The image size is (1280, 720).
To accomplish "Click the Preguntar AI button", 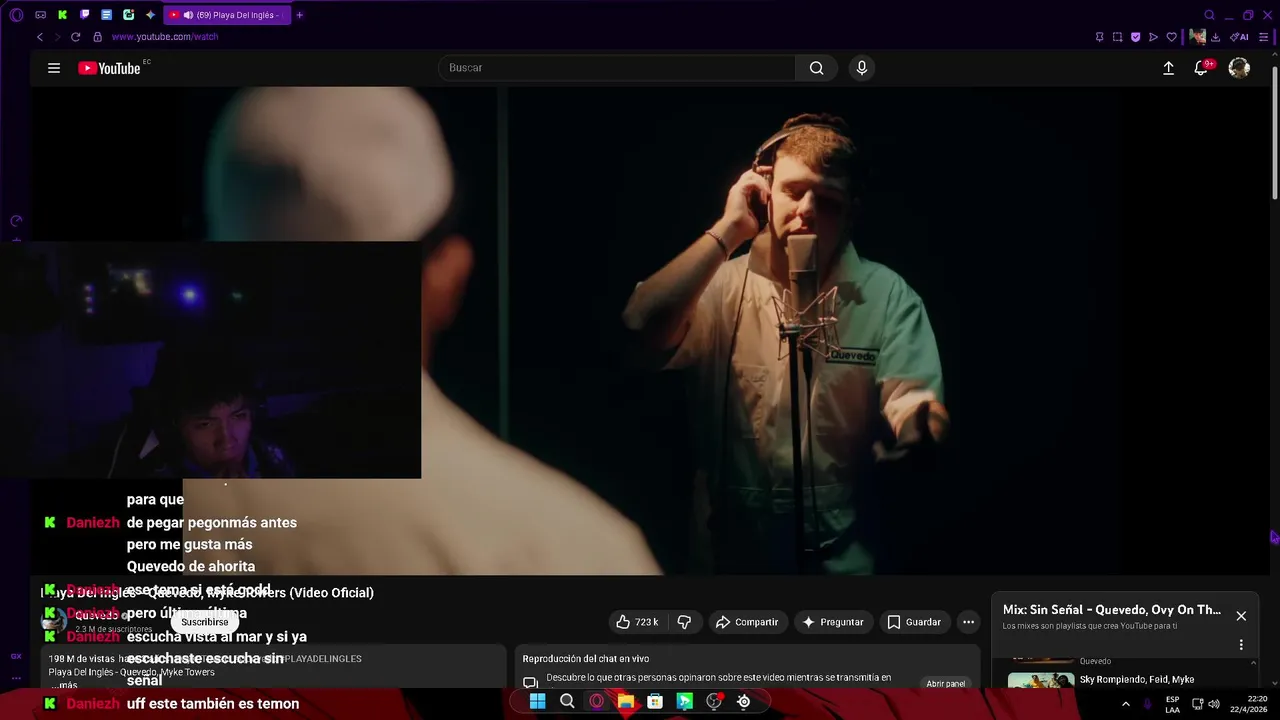I will pyautogui.click(x=832, y=622).
